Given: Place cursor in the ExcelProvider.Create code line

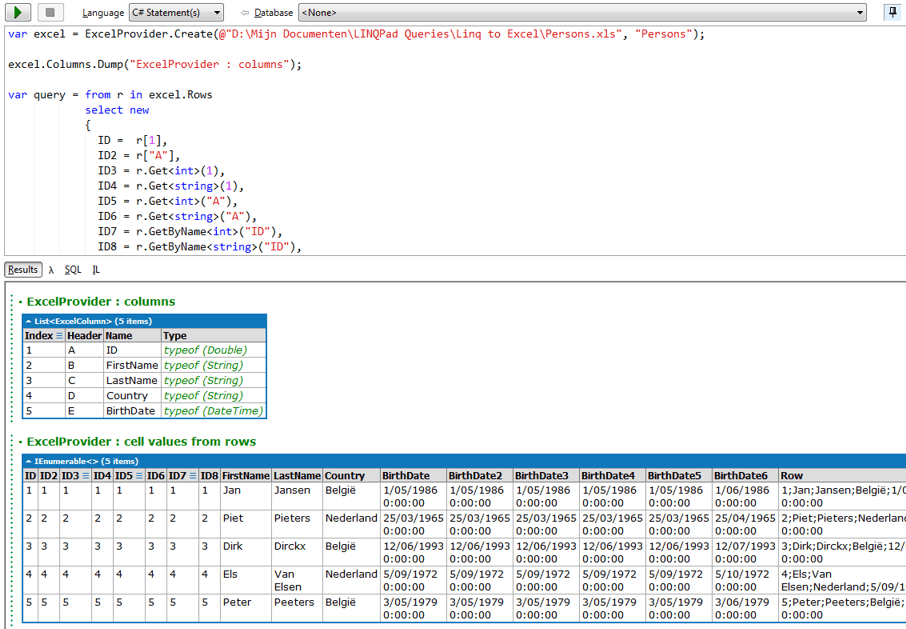Looking at the screenshot, I should point(357,34).
